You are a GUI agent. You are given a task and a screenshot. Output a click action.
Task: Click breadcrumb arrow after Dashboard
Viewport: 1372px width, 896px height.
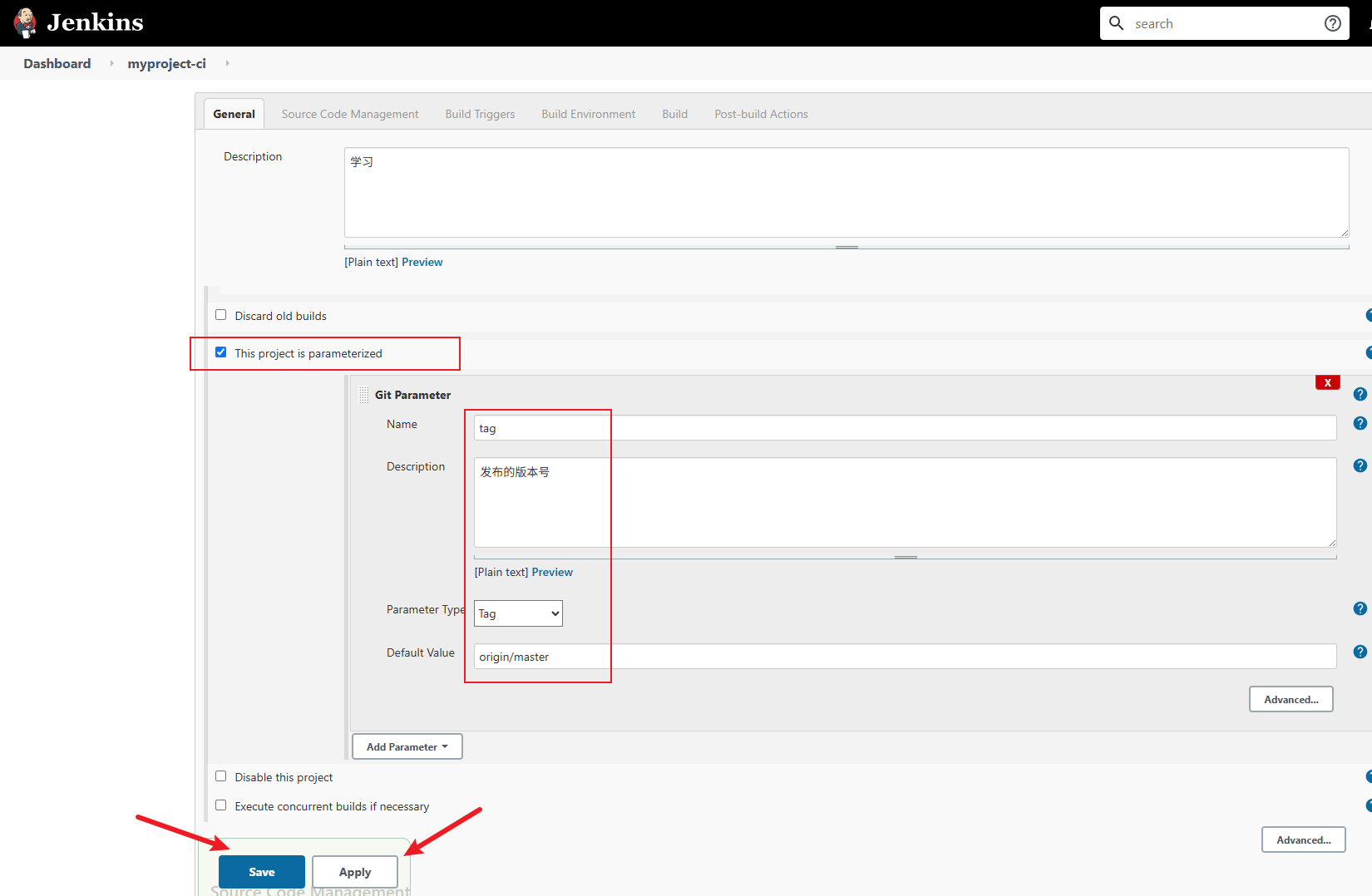coord(111,63)
